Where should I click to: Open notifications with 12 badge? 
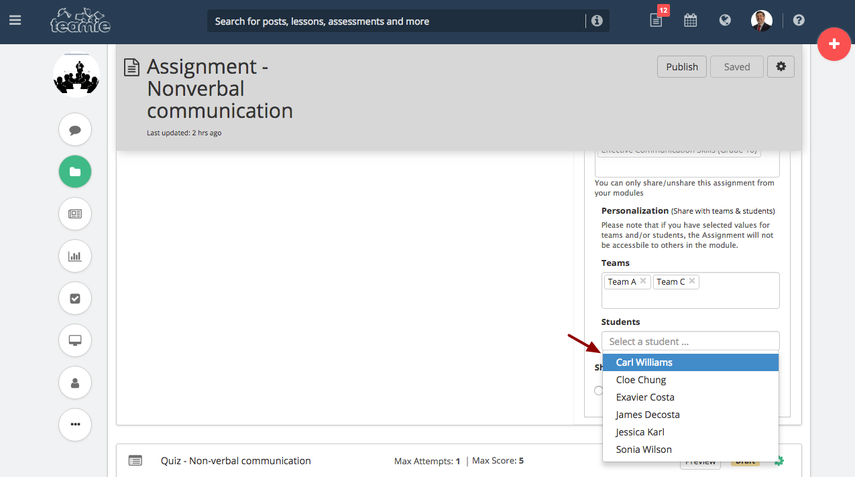(657, 21)
